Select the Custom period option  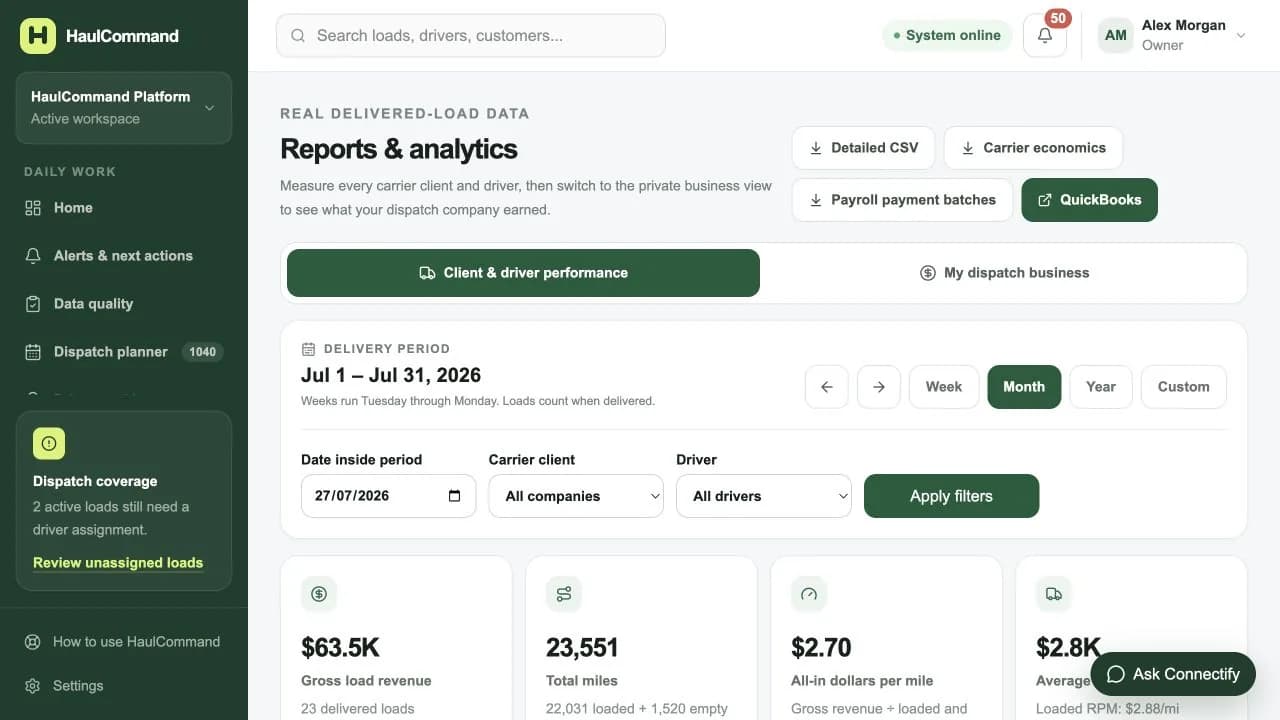[x=1184, y=387]
